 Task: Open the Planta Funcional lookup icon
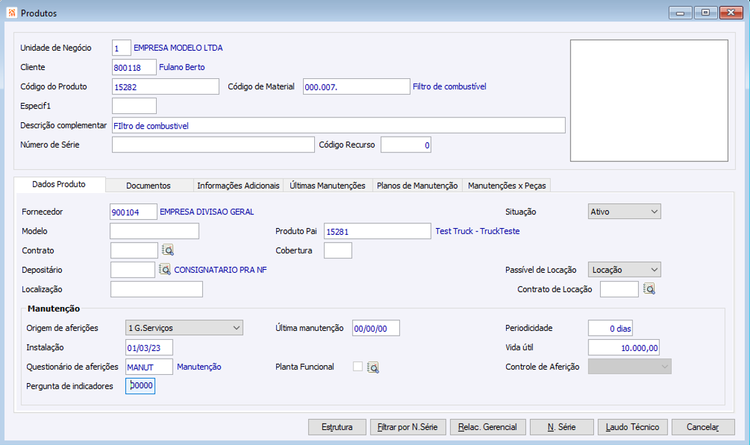pos(373,367)
